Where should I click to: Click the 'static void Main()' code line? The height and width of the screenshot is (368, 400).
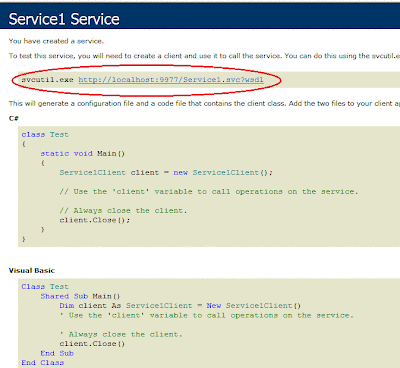(x=83, y=153)
